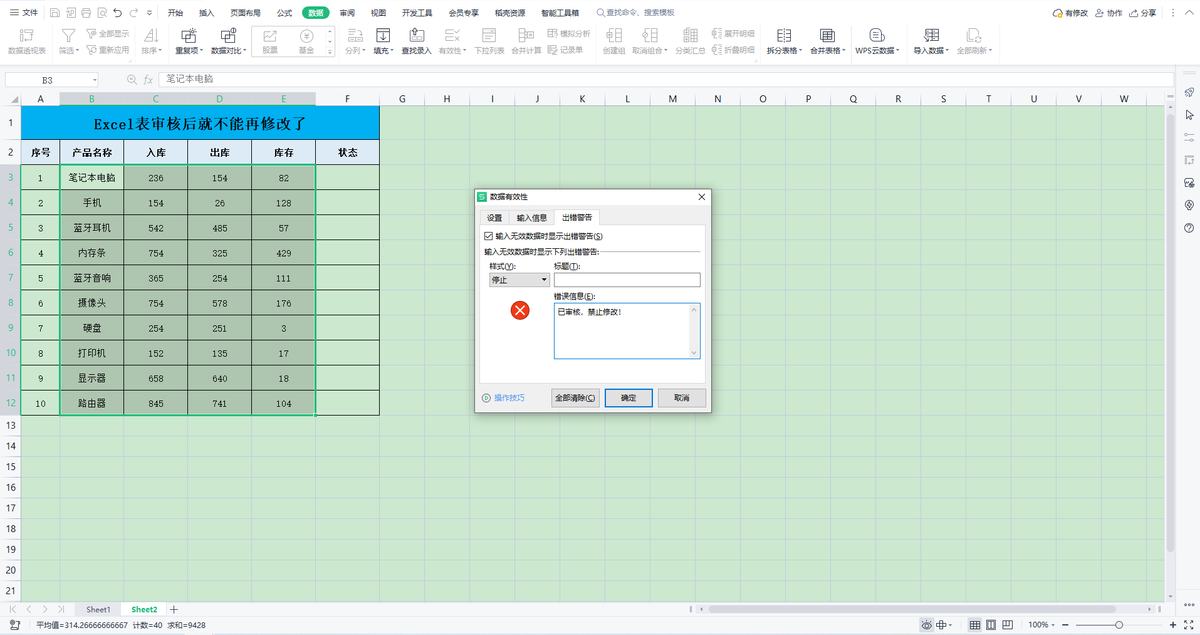
Task: Open the Style (样式) dropdown showing 停止
Action: click(x=517, y=280)
